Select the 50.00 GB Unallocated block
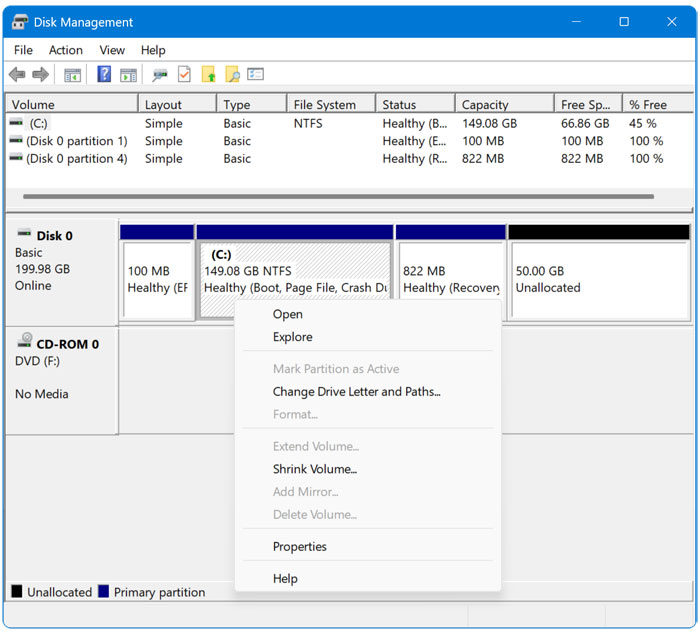Image resolution: width=700 pixels, height=634 pixels. pos(599,272)
